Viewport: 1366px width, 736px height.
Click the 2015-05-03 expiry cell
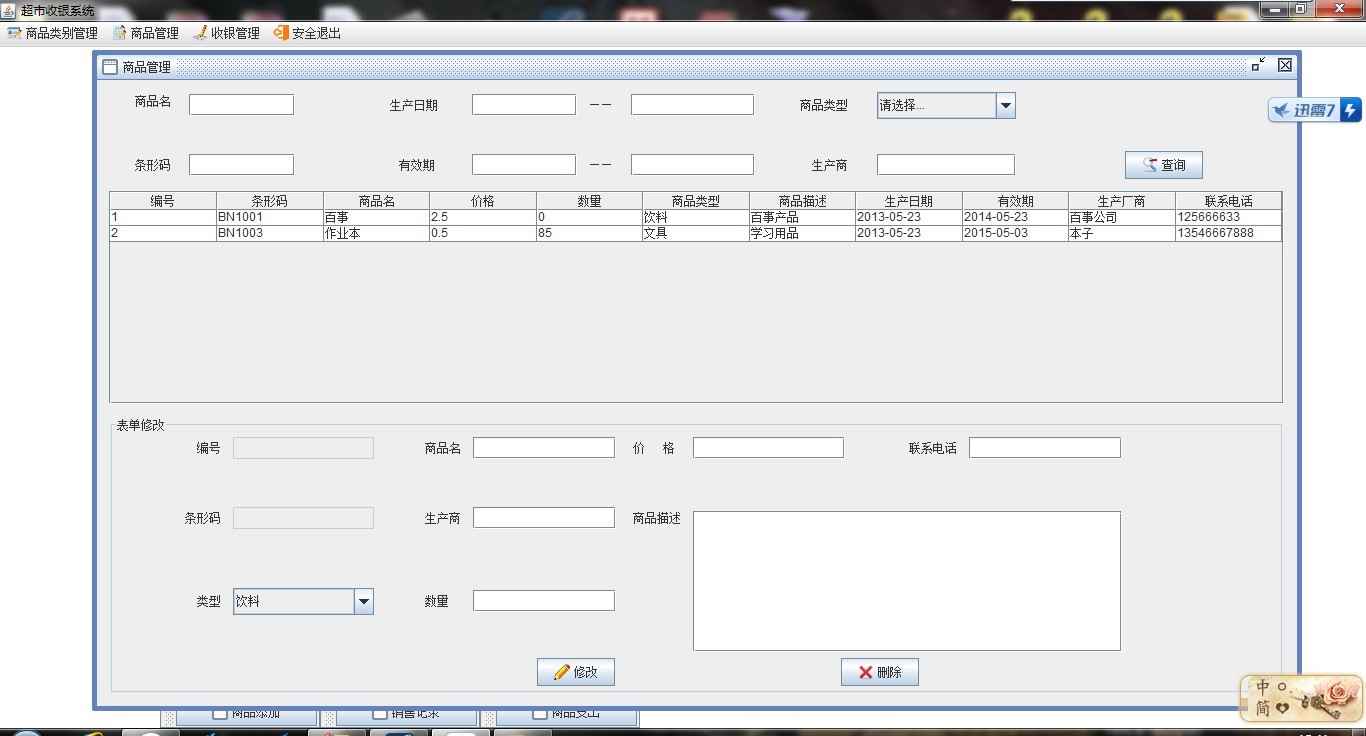tap(1015, 233)
